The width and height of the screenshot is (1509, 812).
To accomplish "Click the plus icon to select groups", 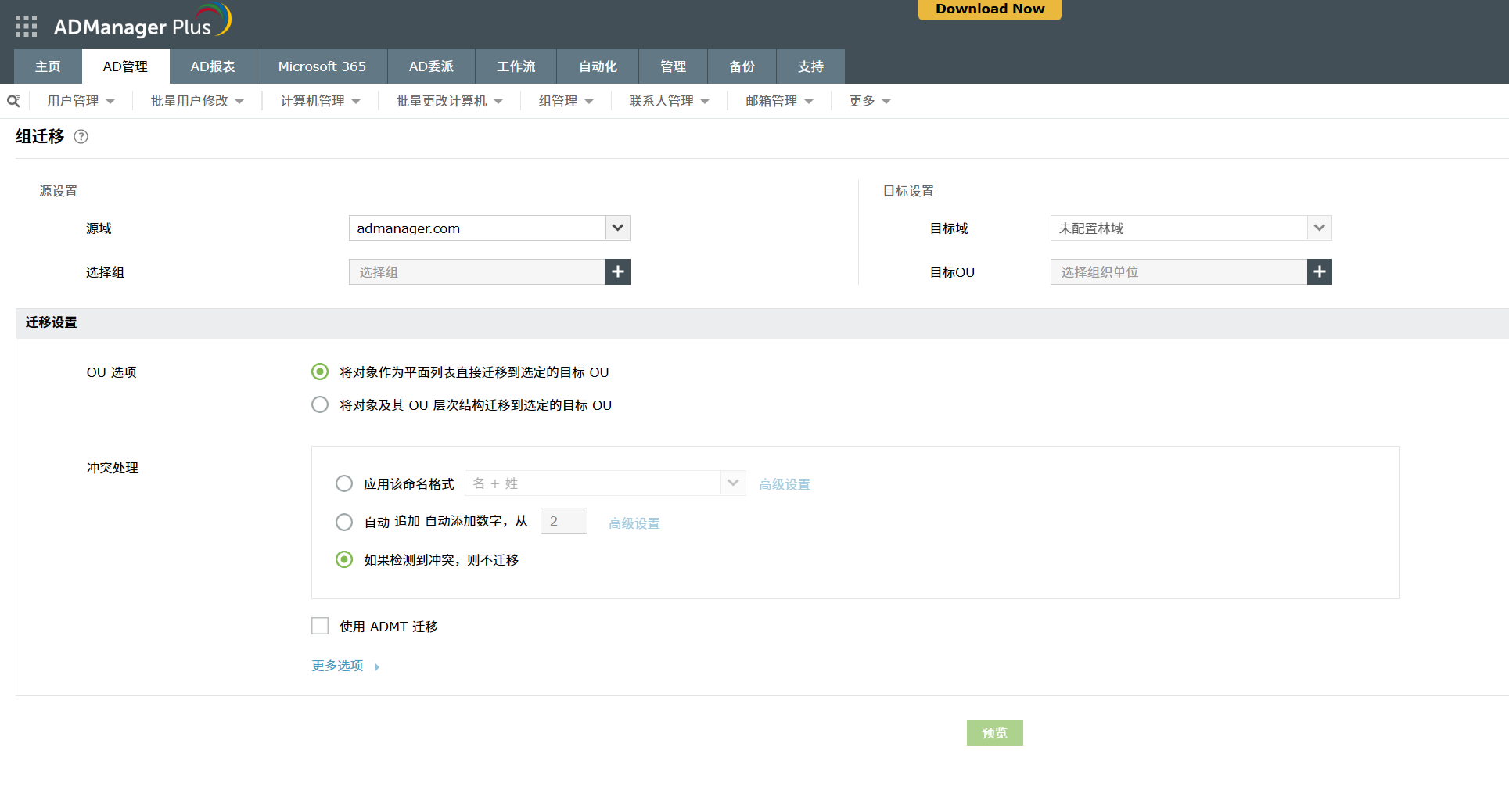I will 617,272.
